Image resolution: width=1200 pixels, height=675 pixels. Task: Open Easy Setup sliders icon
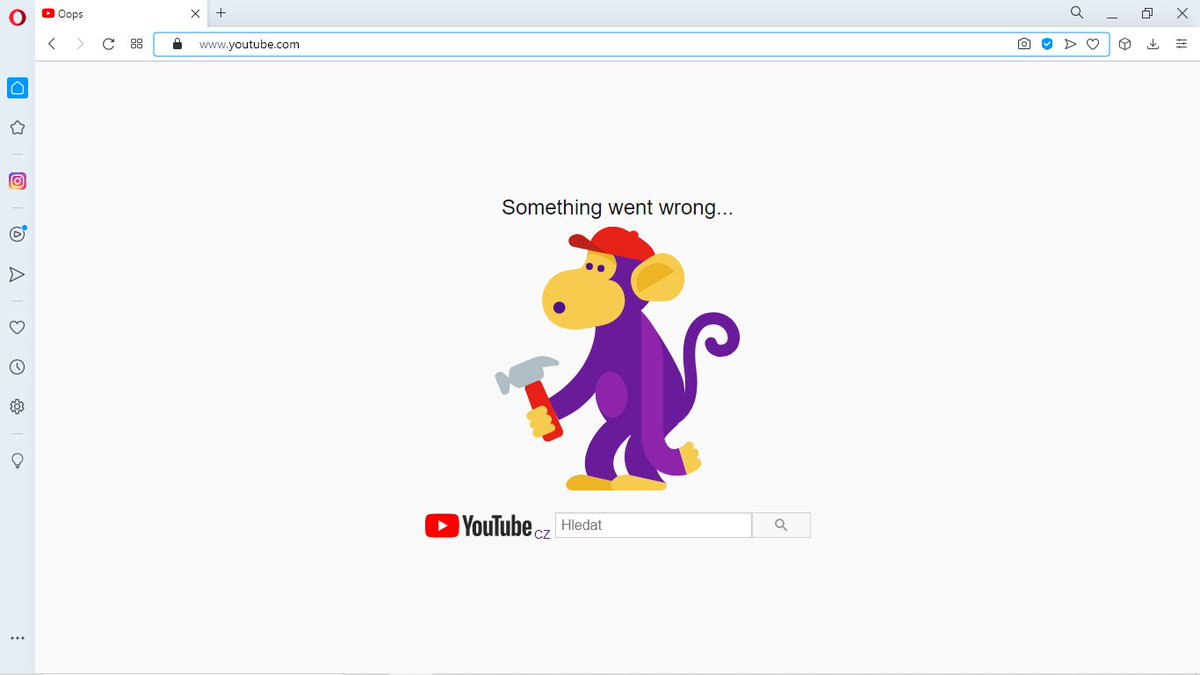1181,44
